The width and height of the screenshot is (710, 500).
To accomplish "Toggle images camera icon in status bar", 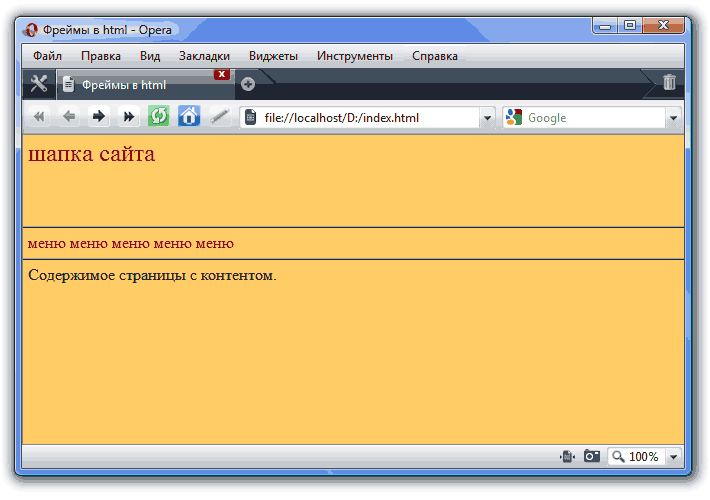I will (592, 457).
